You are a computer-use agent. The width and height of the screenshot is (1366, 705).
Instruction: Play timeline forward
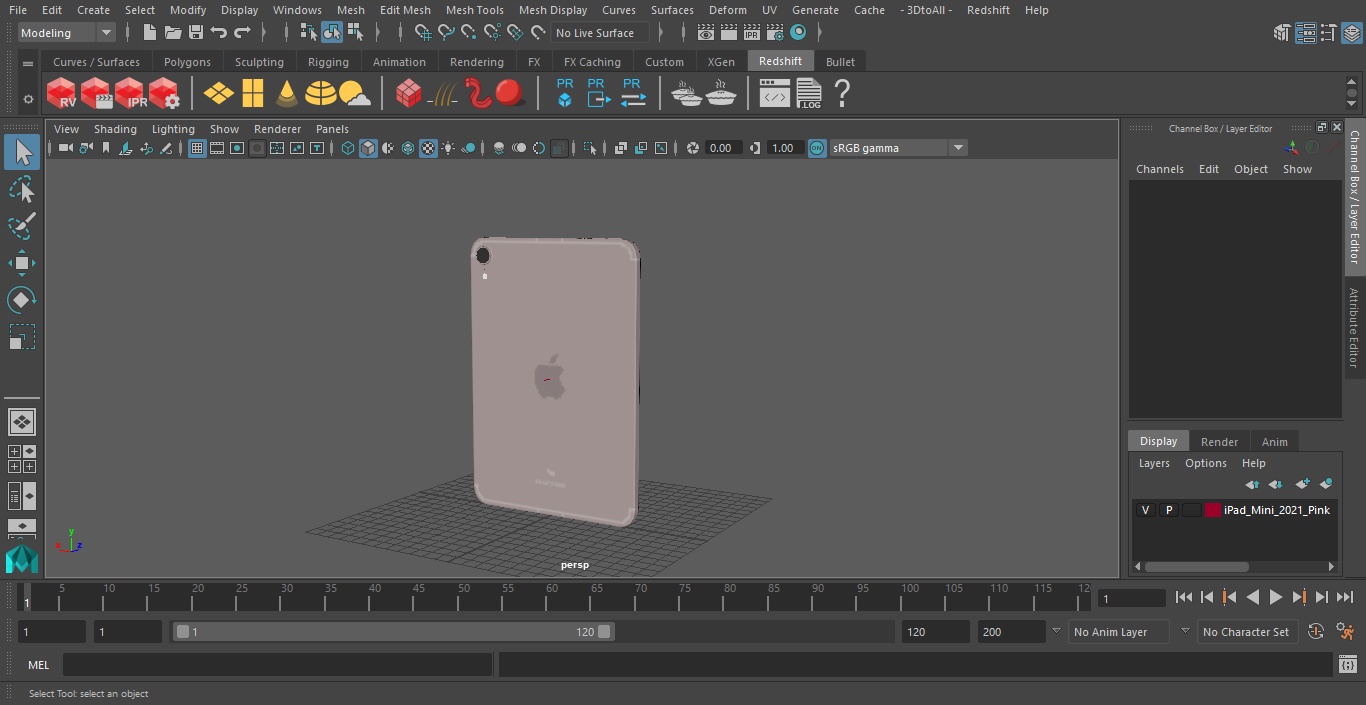tap(1275, 597)
